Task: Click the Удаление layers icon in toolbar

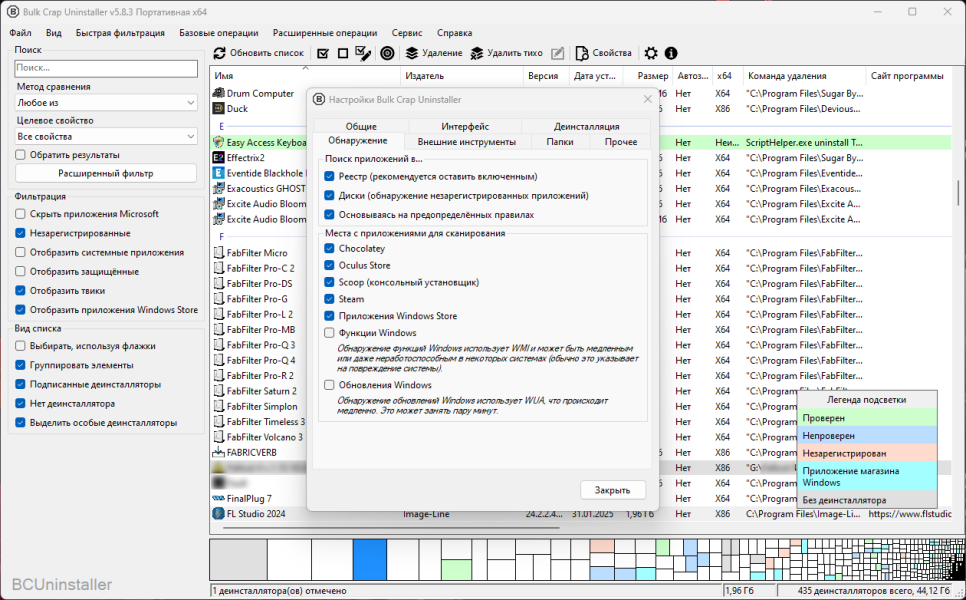Action: [x=412, y=54]
